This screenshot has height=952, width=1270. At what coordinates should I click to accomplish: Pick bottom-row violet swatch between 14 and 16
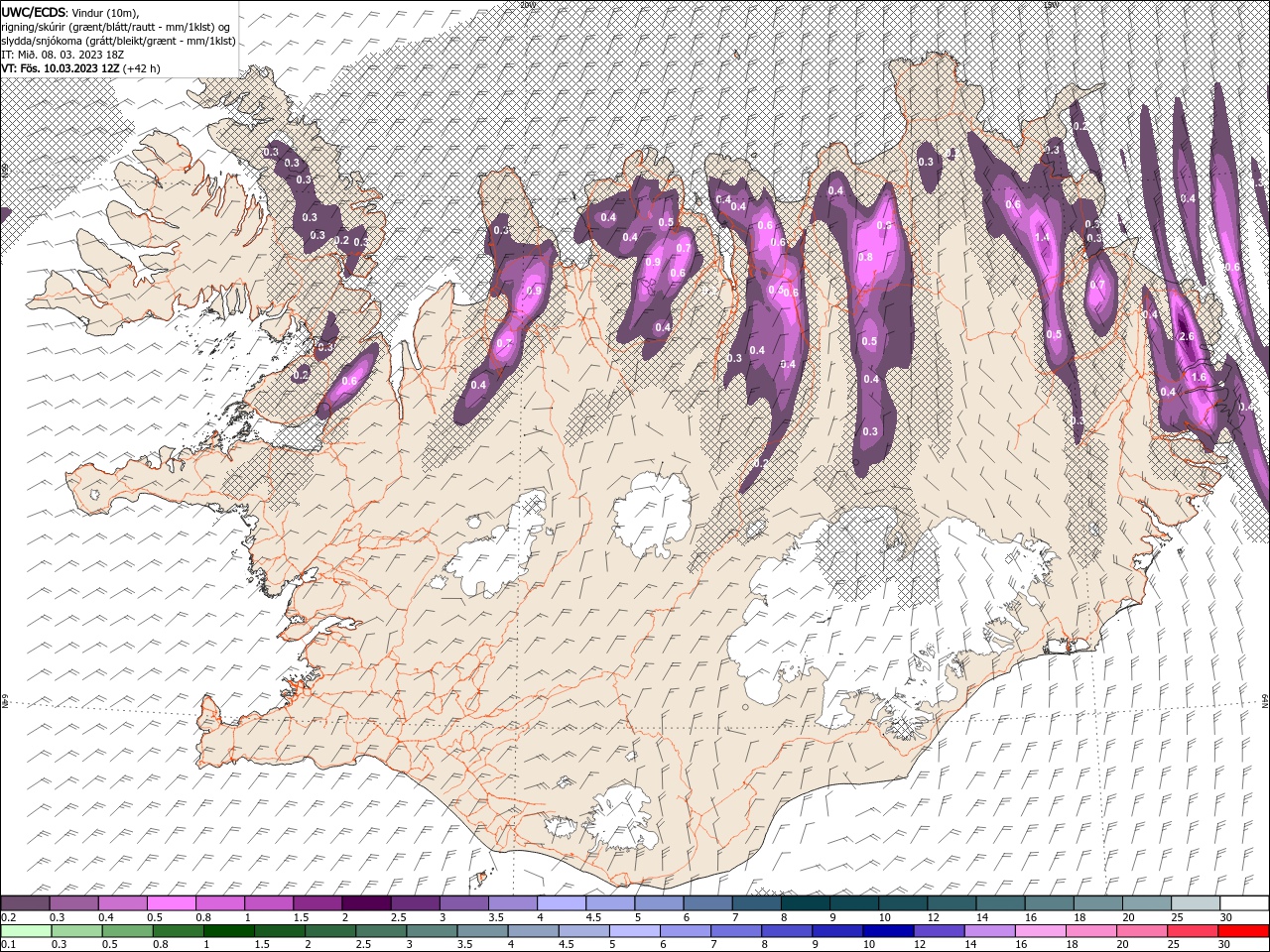[x=990, y=931]
